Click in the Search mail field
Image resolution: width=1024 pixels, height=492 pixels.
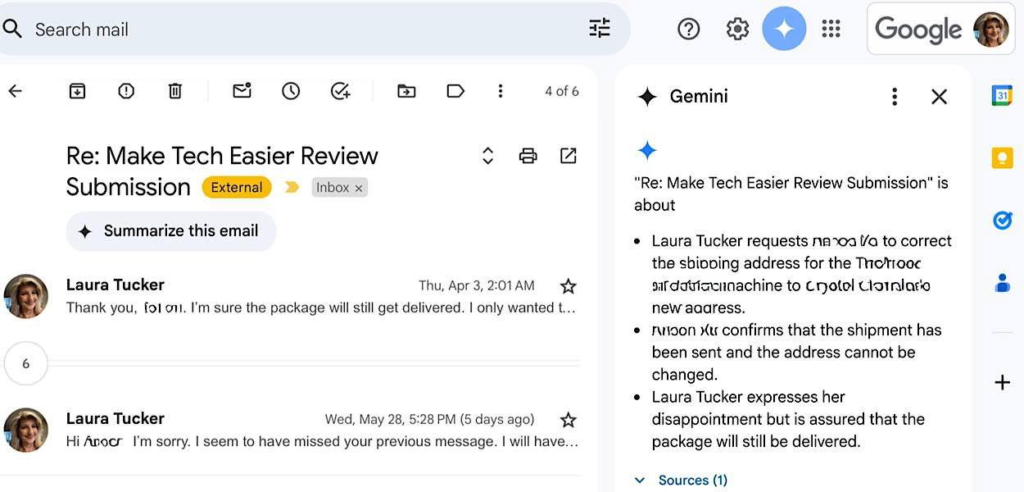[x=300, y=29]
